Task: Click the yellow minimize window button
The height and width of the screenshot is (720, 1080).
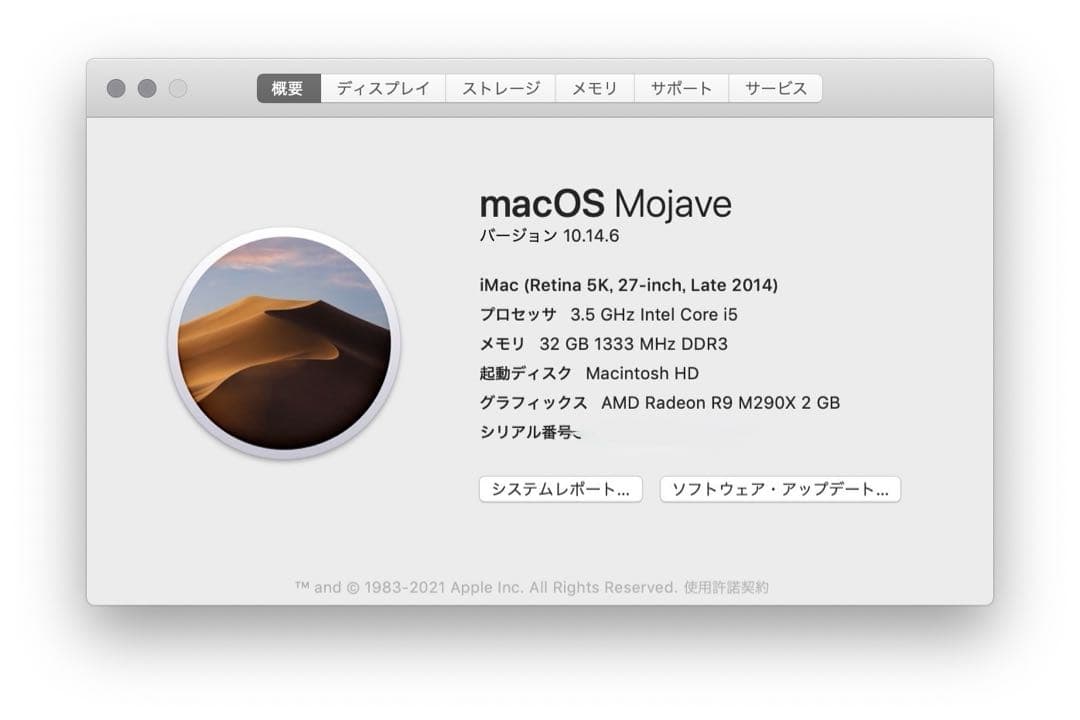Action: (x=147, y=88)
